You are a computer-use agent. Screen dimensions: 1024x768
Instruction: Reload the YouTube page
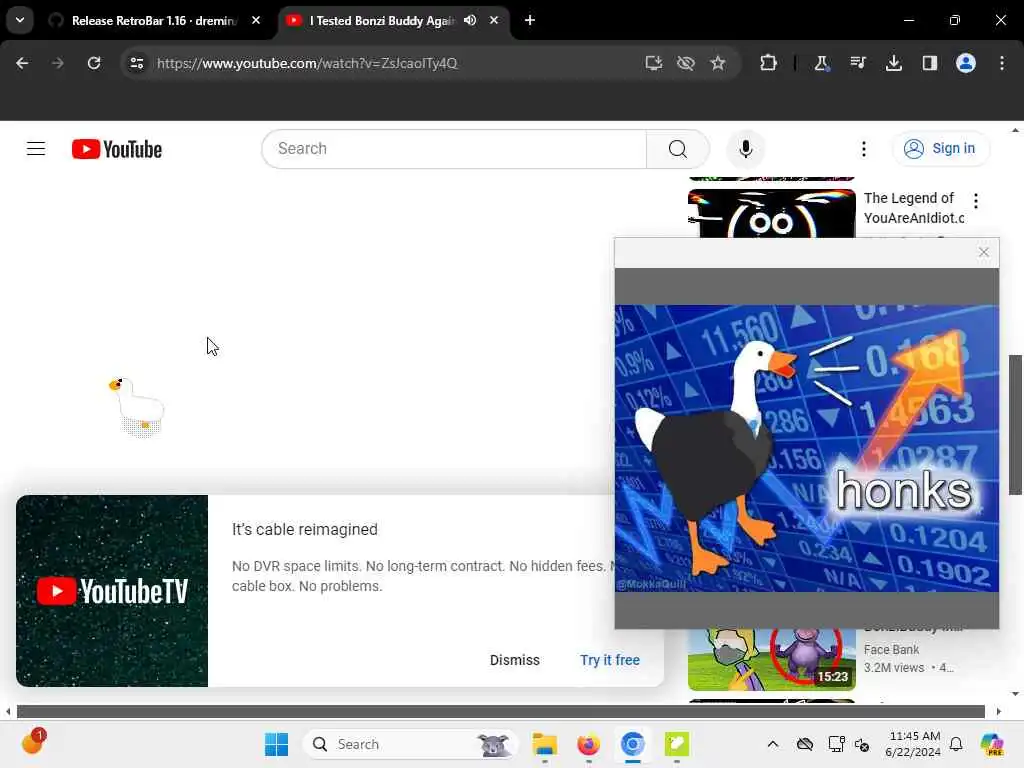pyautogui.click(x=94, y=63)
